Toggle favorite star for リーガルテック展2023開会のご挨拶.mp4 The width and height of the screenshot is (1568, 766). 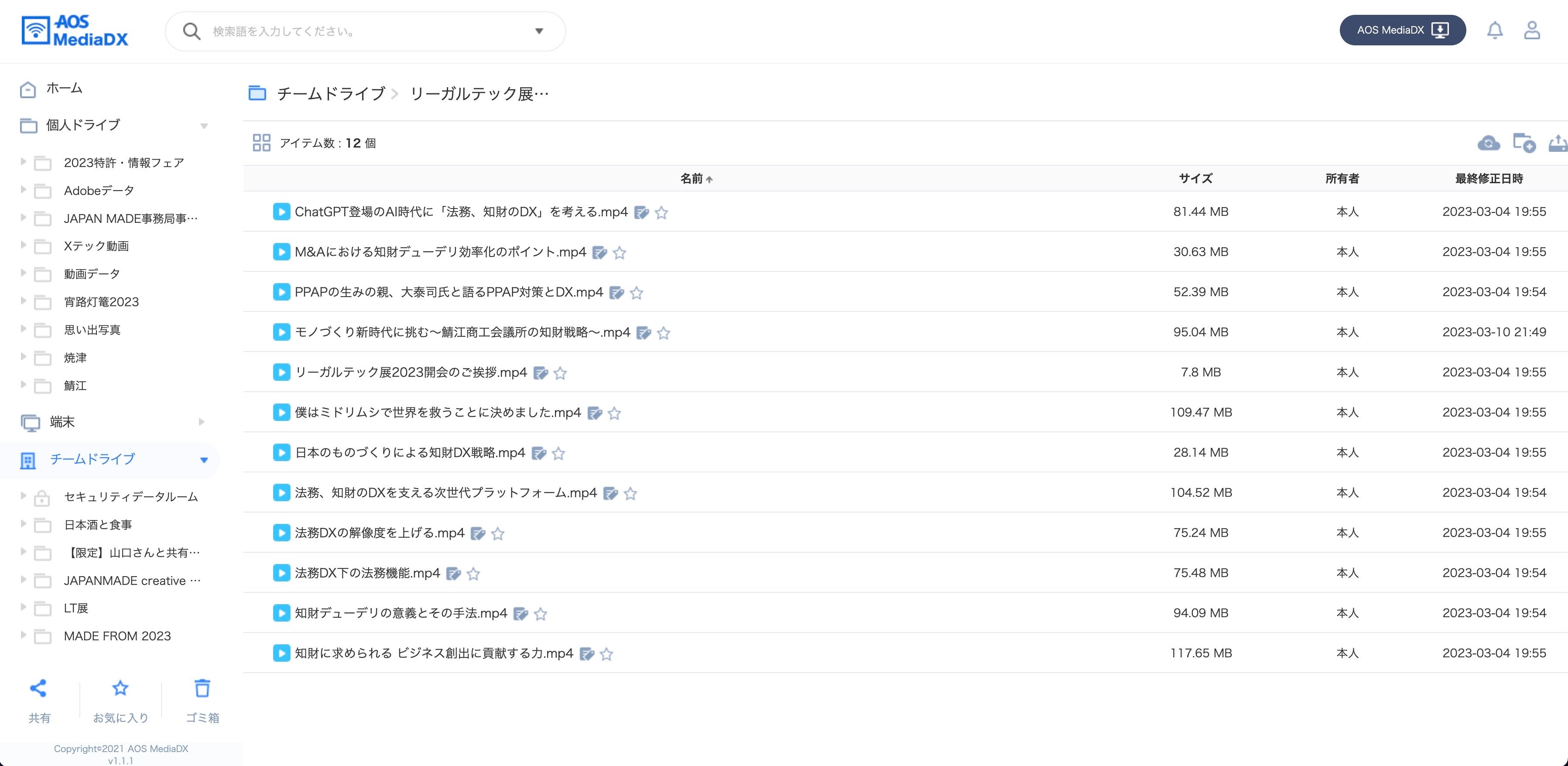(560, 373)
